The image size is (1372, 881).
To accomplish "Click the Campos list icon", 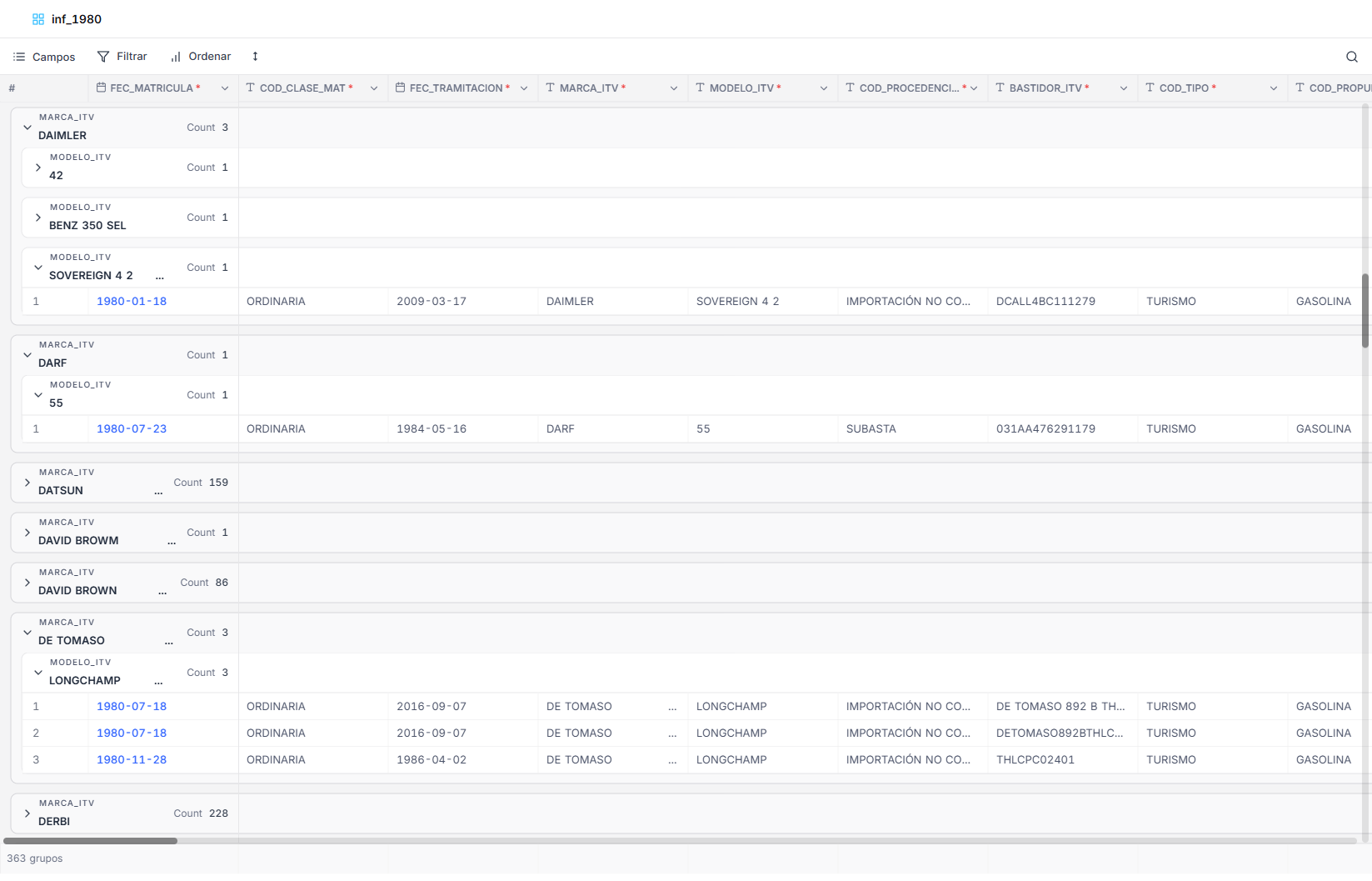I will (19, 57).
